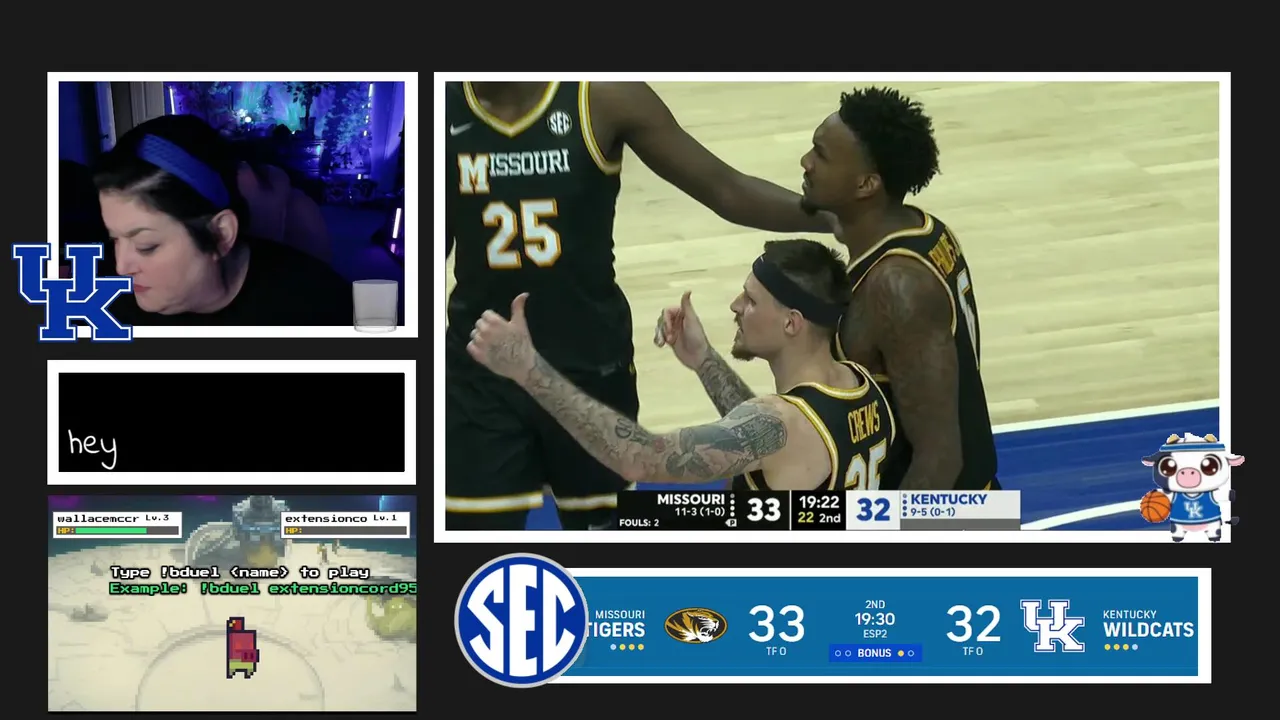The width and height of the screenshot is (1280, 720).
Task: Click the UK logo in the bottom scoreboard
Action: 1052,626
